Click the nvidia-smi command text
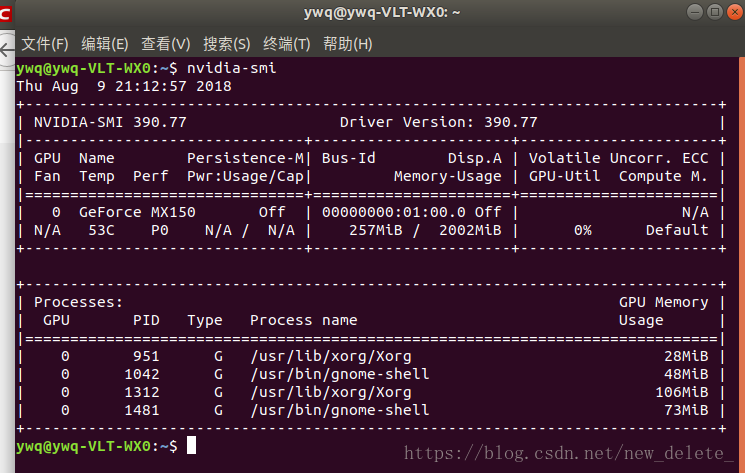Image resolution: width=745 pixels, height=473 pixels. (231, 68)
